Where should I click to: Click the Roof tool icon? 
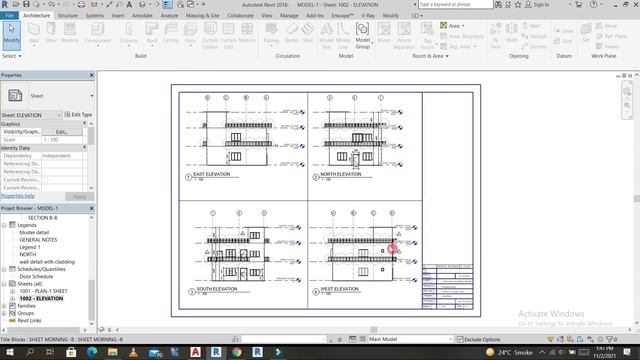(152, 29)
